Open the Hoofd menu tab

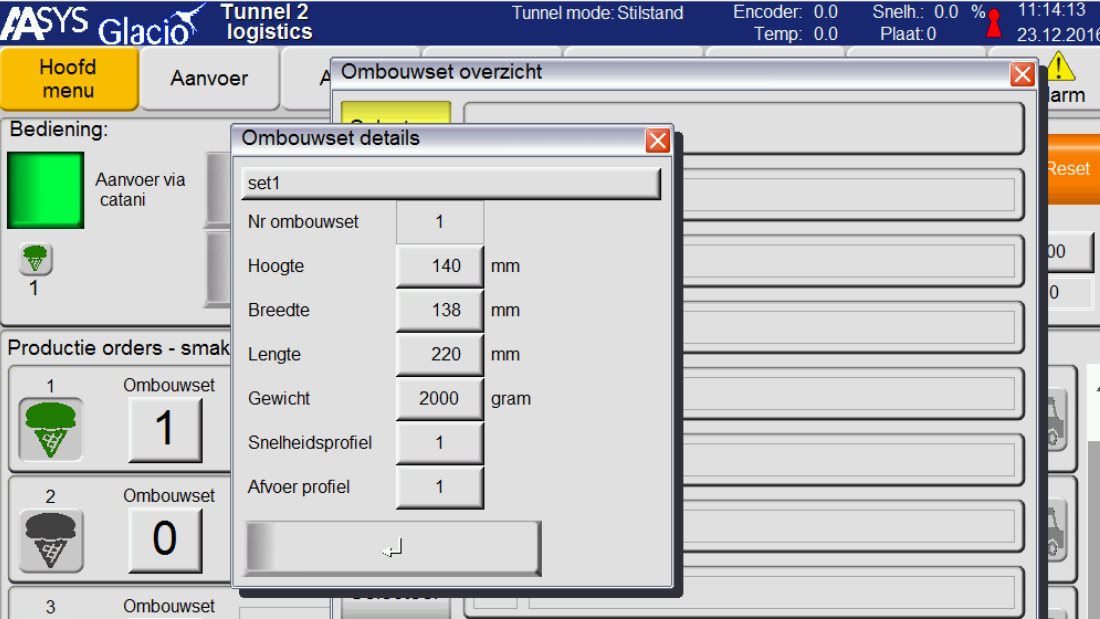coord(68,78)
